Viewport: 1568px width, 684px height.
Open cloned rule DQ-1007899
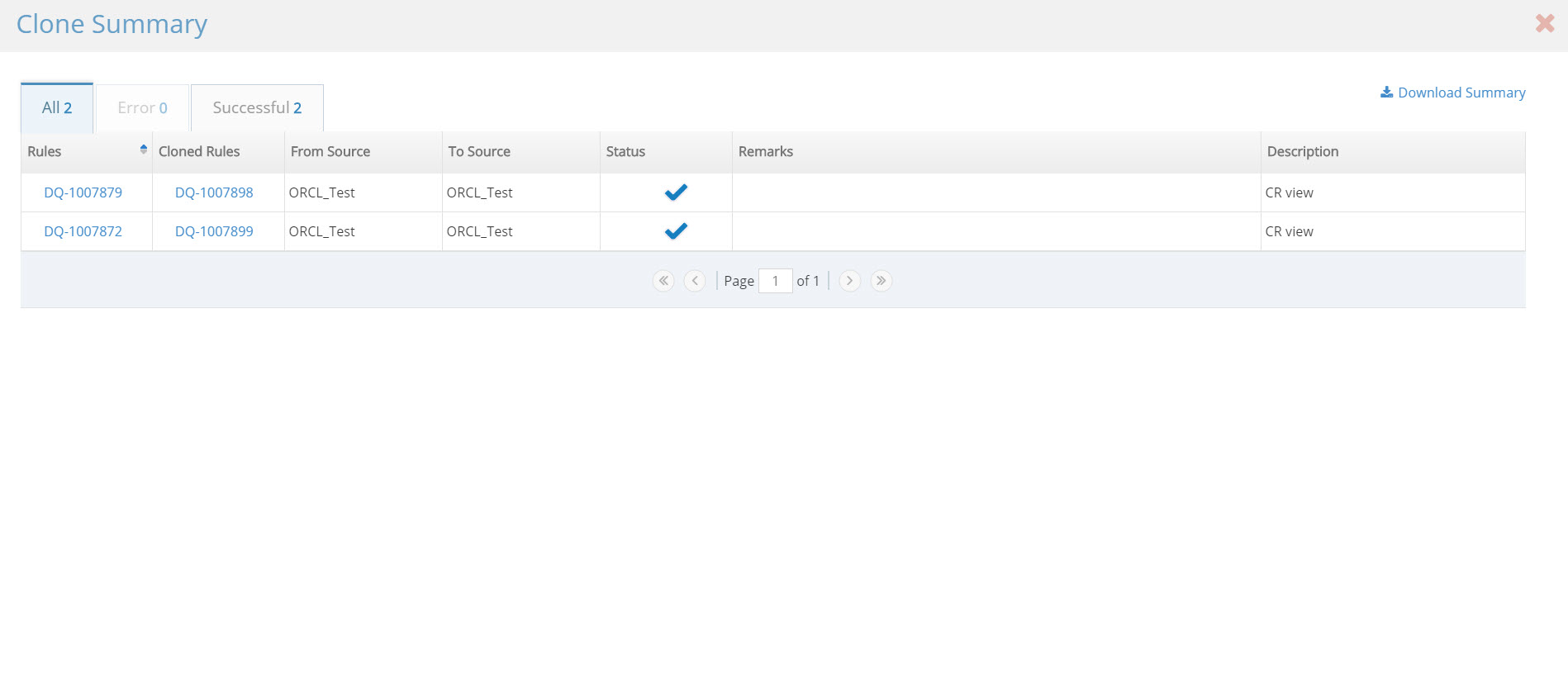coord(214,231)
